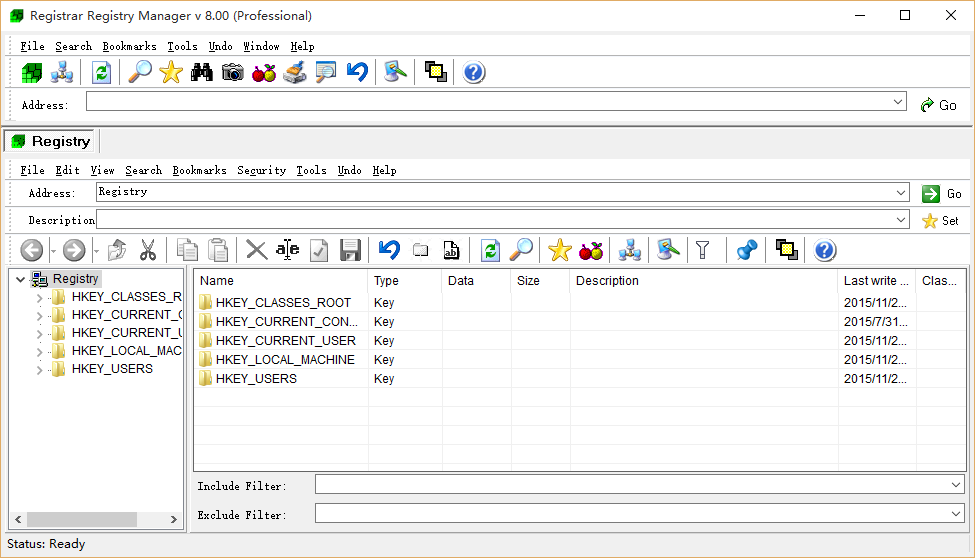The width and height of the screenshot is (975, 558).
Task: Open the Description field dropdown
Action: pyautogui.click(x=900, y=220)
